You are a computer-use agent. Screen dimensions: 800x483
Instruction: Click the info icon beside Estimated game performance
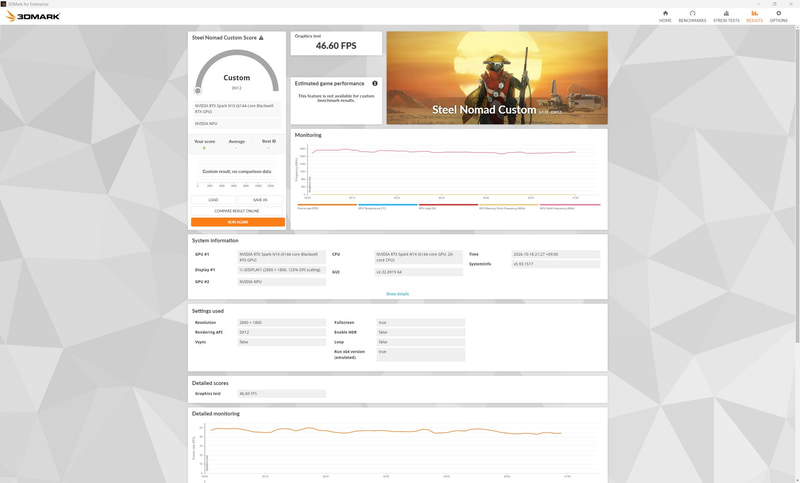click(x=374, y=83)
